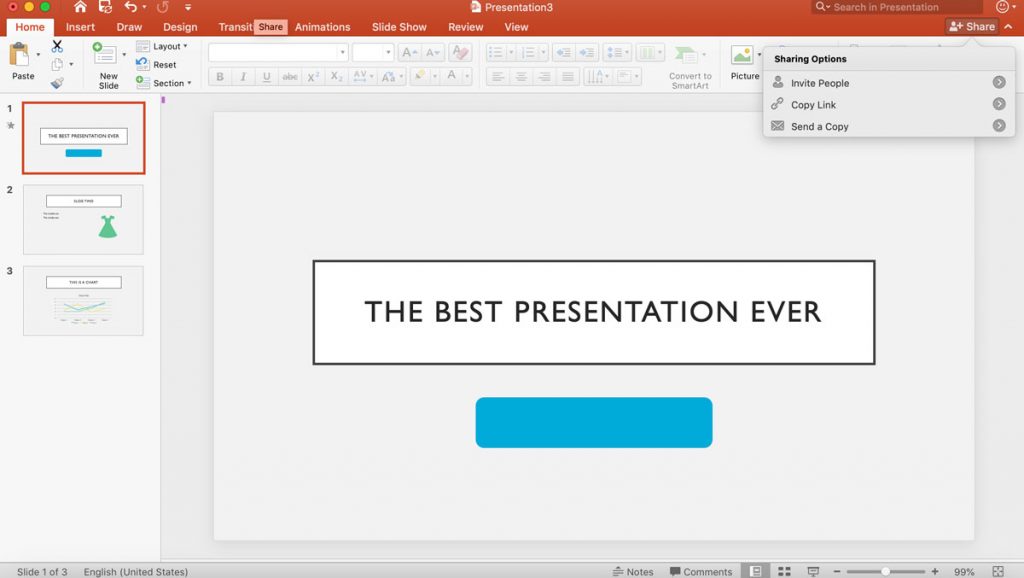Viewport: 1024px width, 578px height.
Task: Decrease the list indent level
Action: tap(563, 52)
